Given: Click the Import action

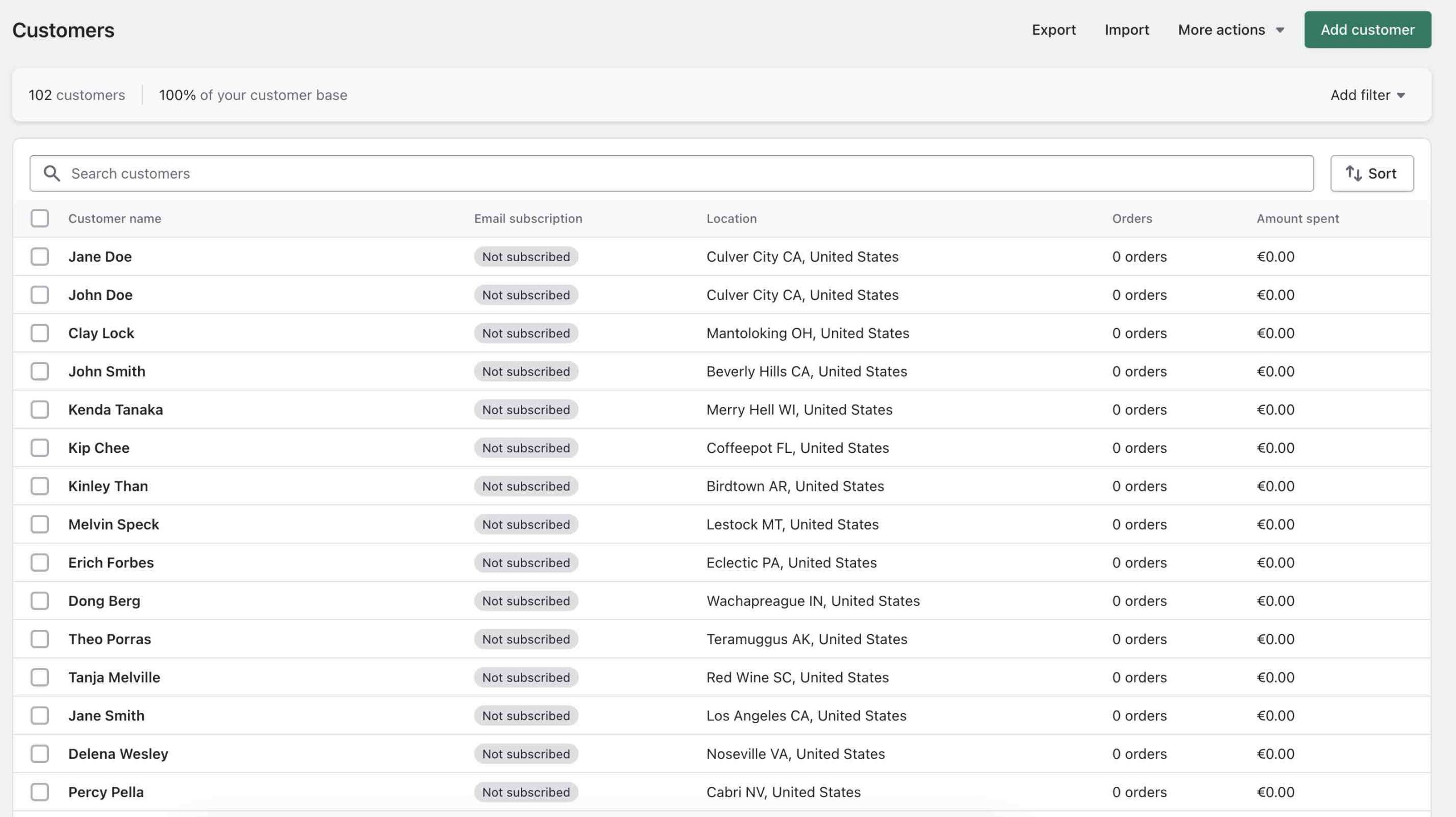Looking at the screenshot, I should click(x=1126, y=30).
